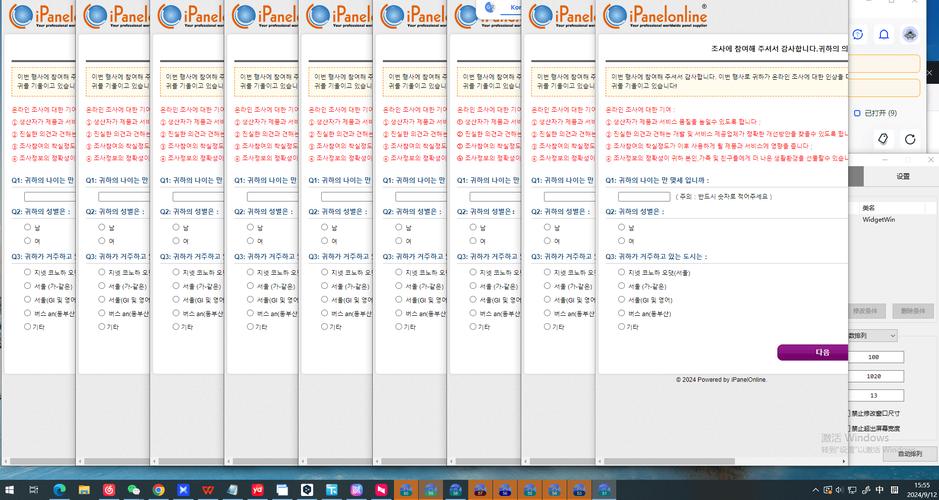Click the network icon in system tray
Image resolution: width=939 pixels, height=500 pixels.
(x=852, y=490)
